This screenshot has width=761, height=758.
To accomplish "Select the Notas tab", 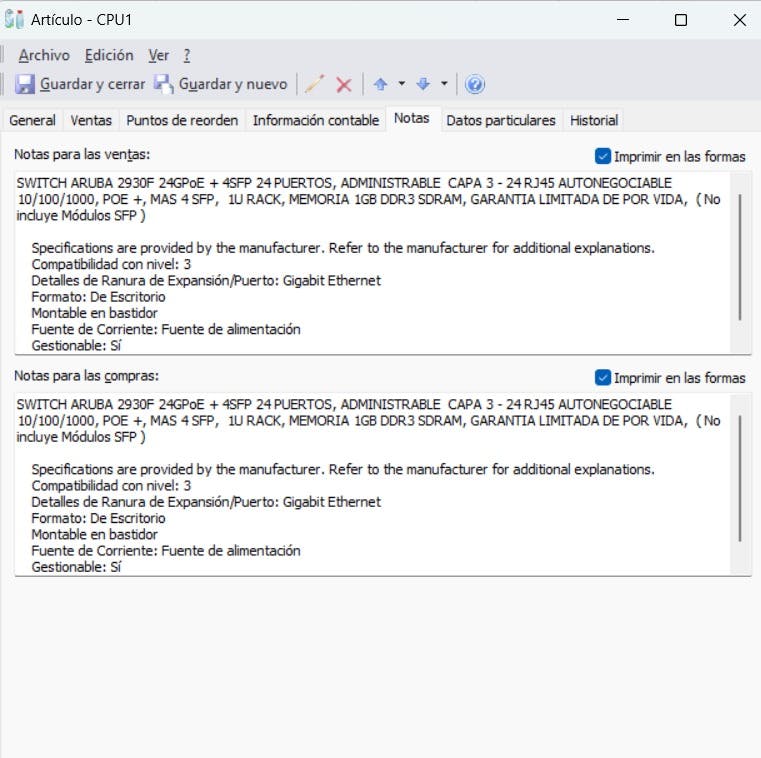I will point(412,118).
